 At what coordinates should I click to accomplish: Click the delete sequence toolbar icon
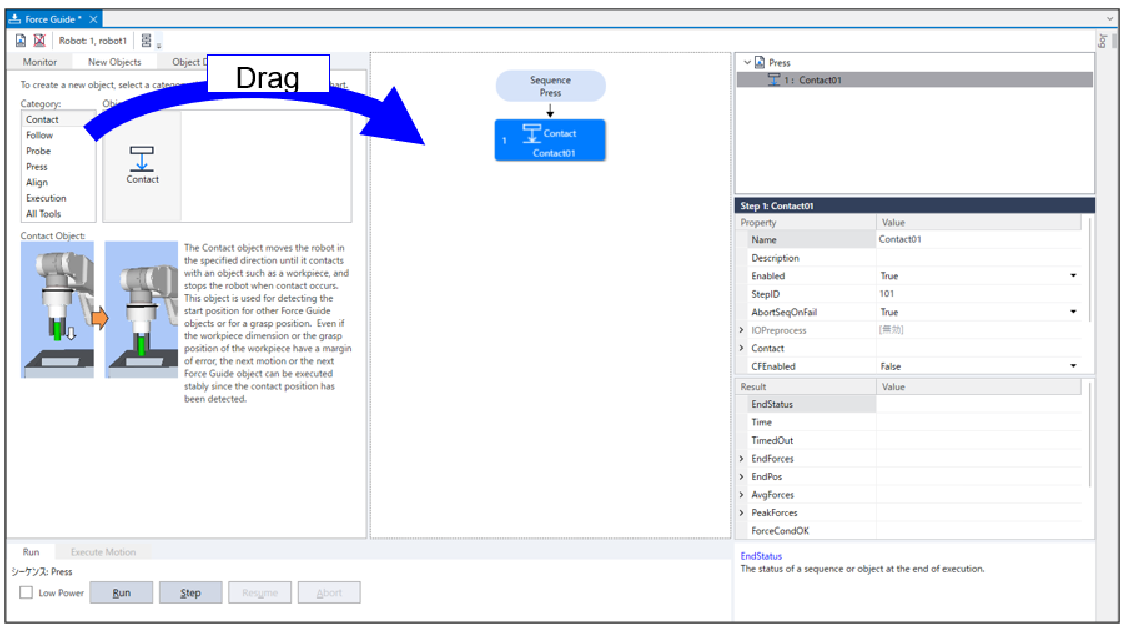coord(39,40)
